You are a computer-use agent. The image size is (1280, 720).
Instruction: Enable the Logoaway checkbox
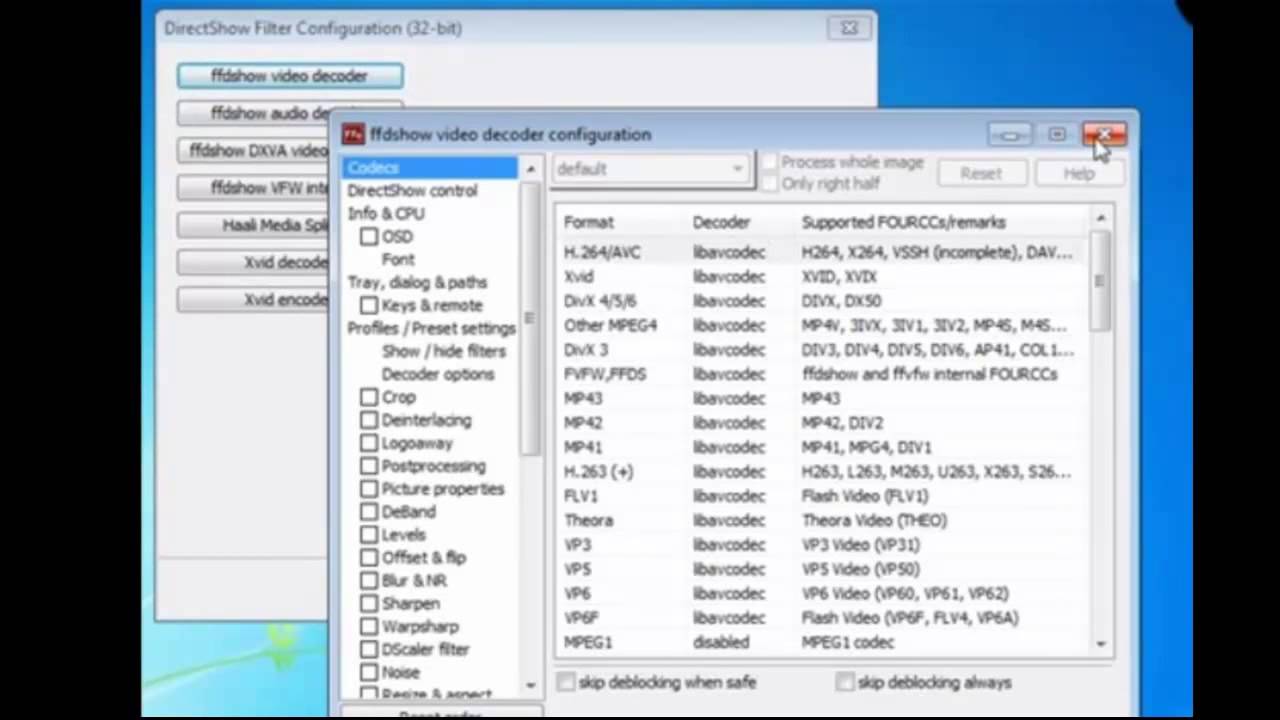click(369, 443)
